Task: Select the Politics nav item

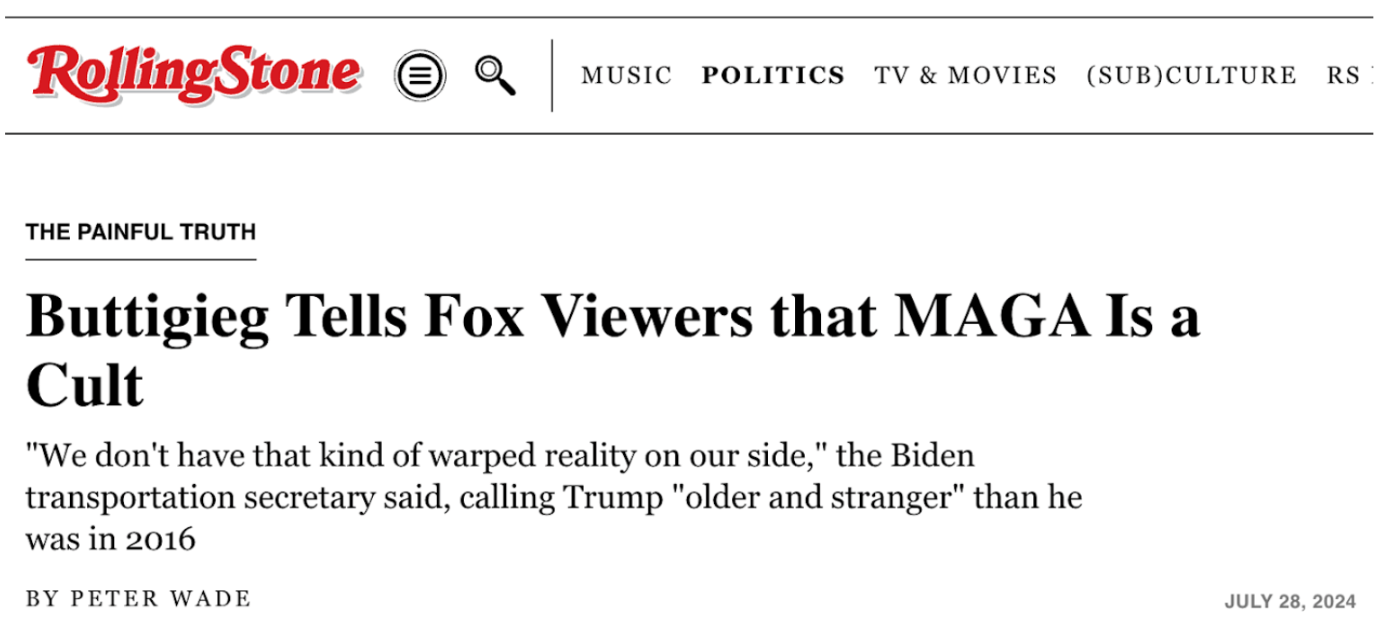Action: [x=773, y=76]
